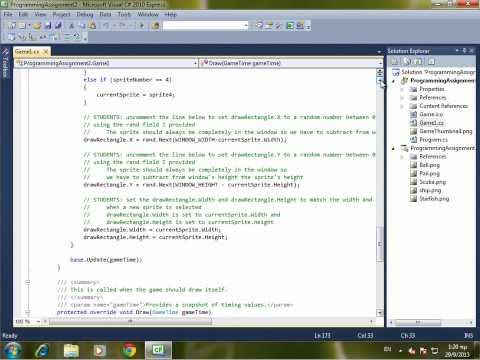The width and height of the screenshot is (480, 360).
Task: Click Show All Files icon in Solution Explorer
Action: click(x=407, y=61)
